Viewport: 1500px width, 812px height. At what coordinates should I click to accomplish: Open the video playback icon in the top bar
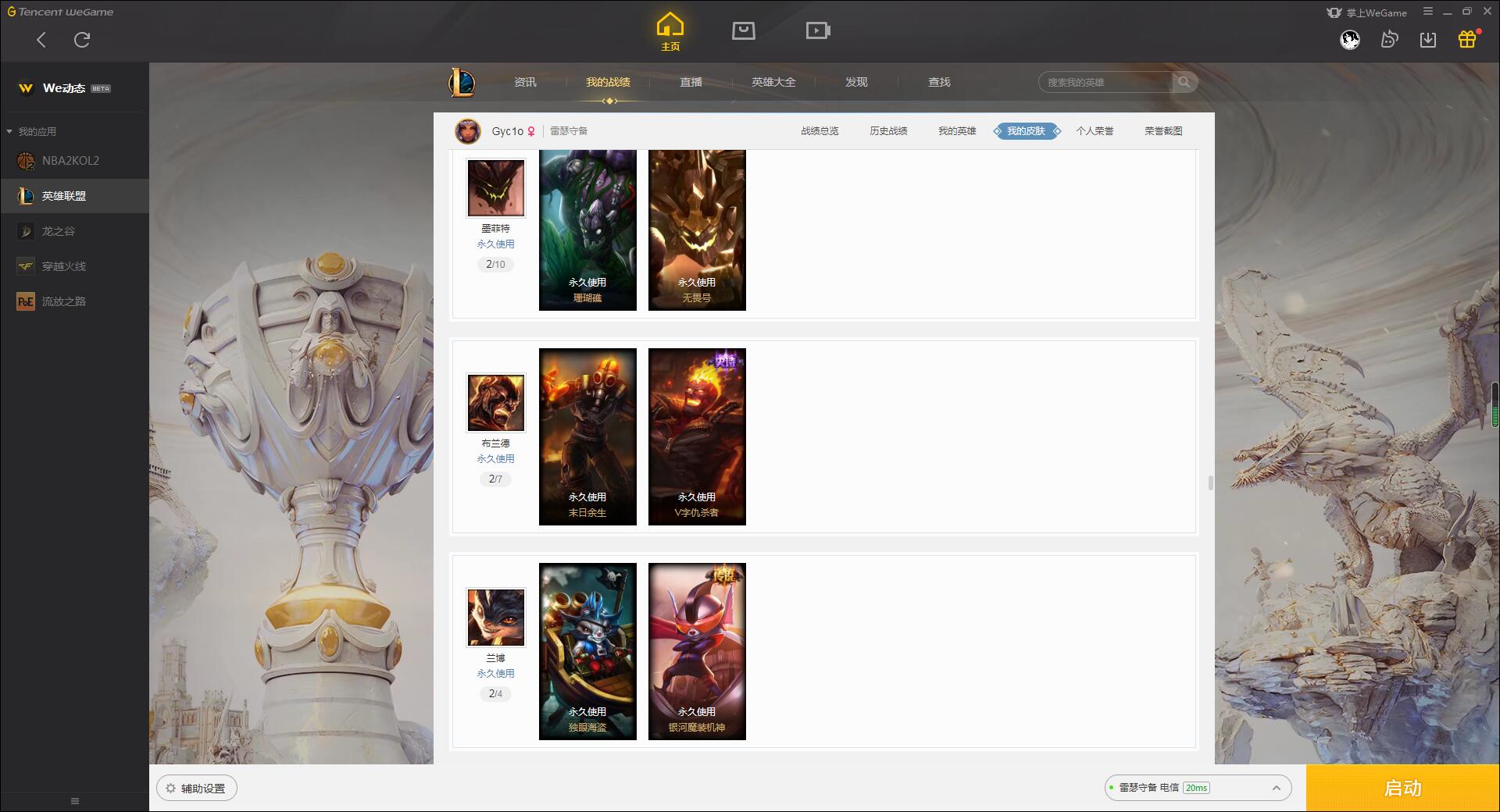tap(818, 30)
